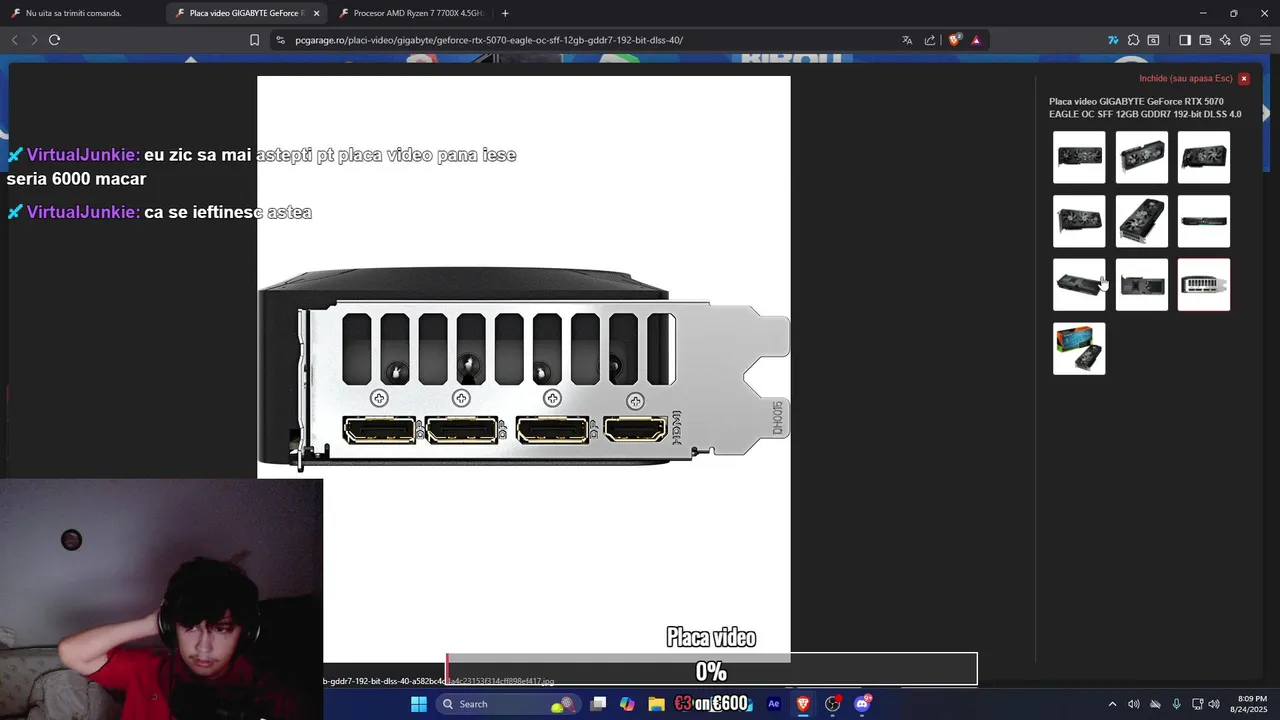This screenshot has height=720, width=1280.
Task: Switch to Placa video GIGABYTE GeForce tab
Action: (246, 13)
